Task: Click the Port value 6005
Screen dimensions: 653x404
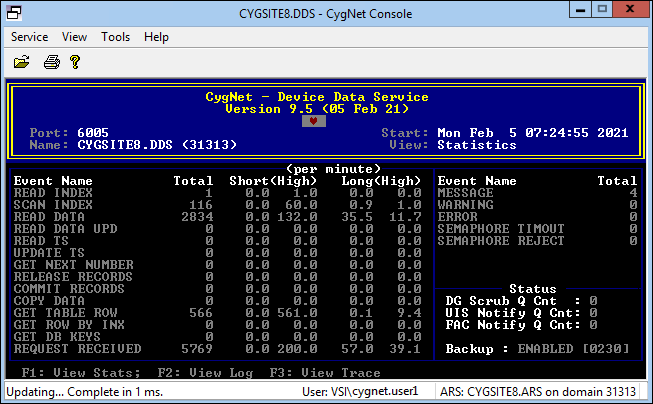Action: pyautogui.click(x=93, y=133)
